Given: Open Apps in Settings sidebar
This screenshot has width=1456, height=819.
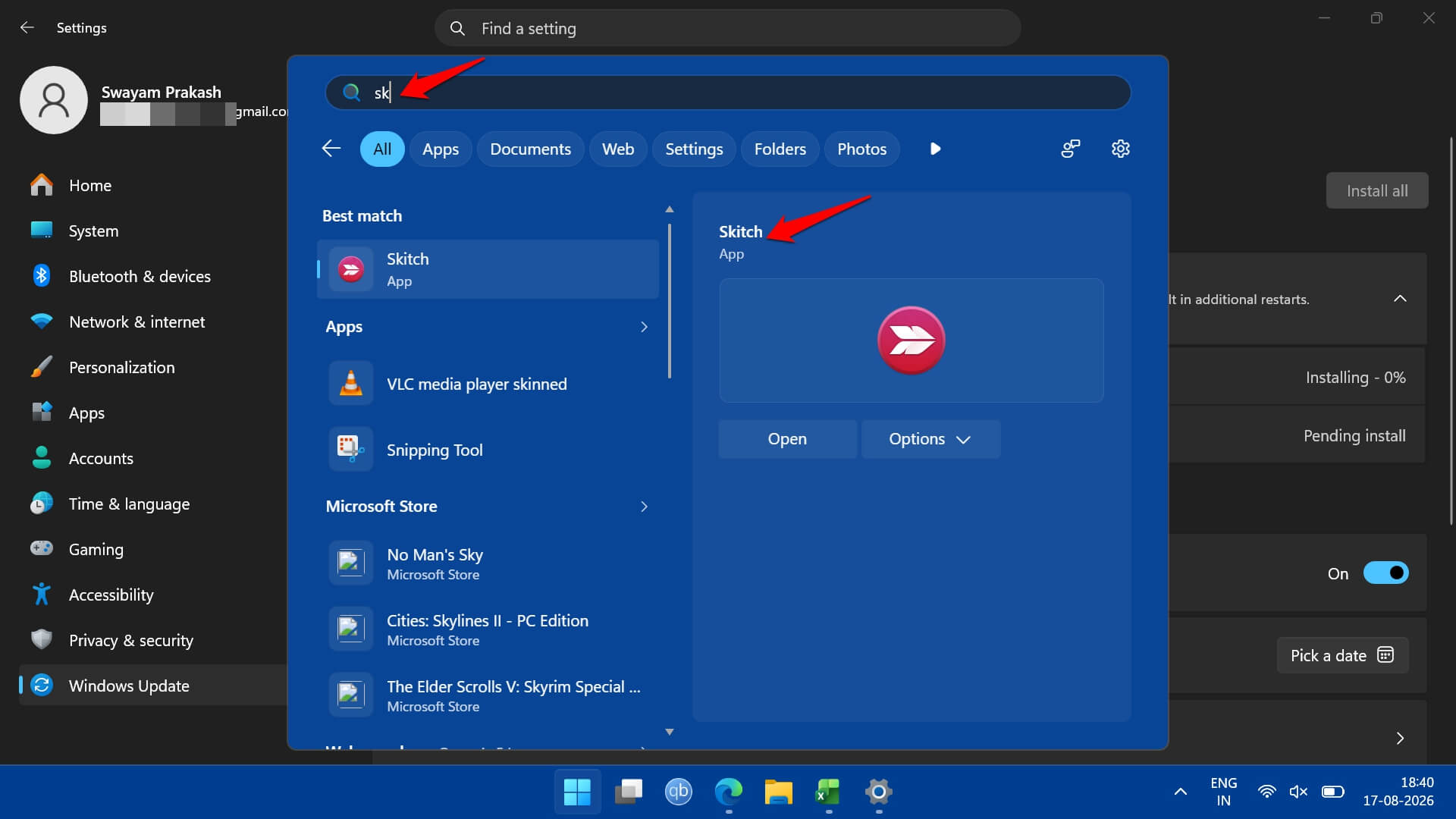Looking at the screenshot, I should click(153, 413).
